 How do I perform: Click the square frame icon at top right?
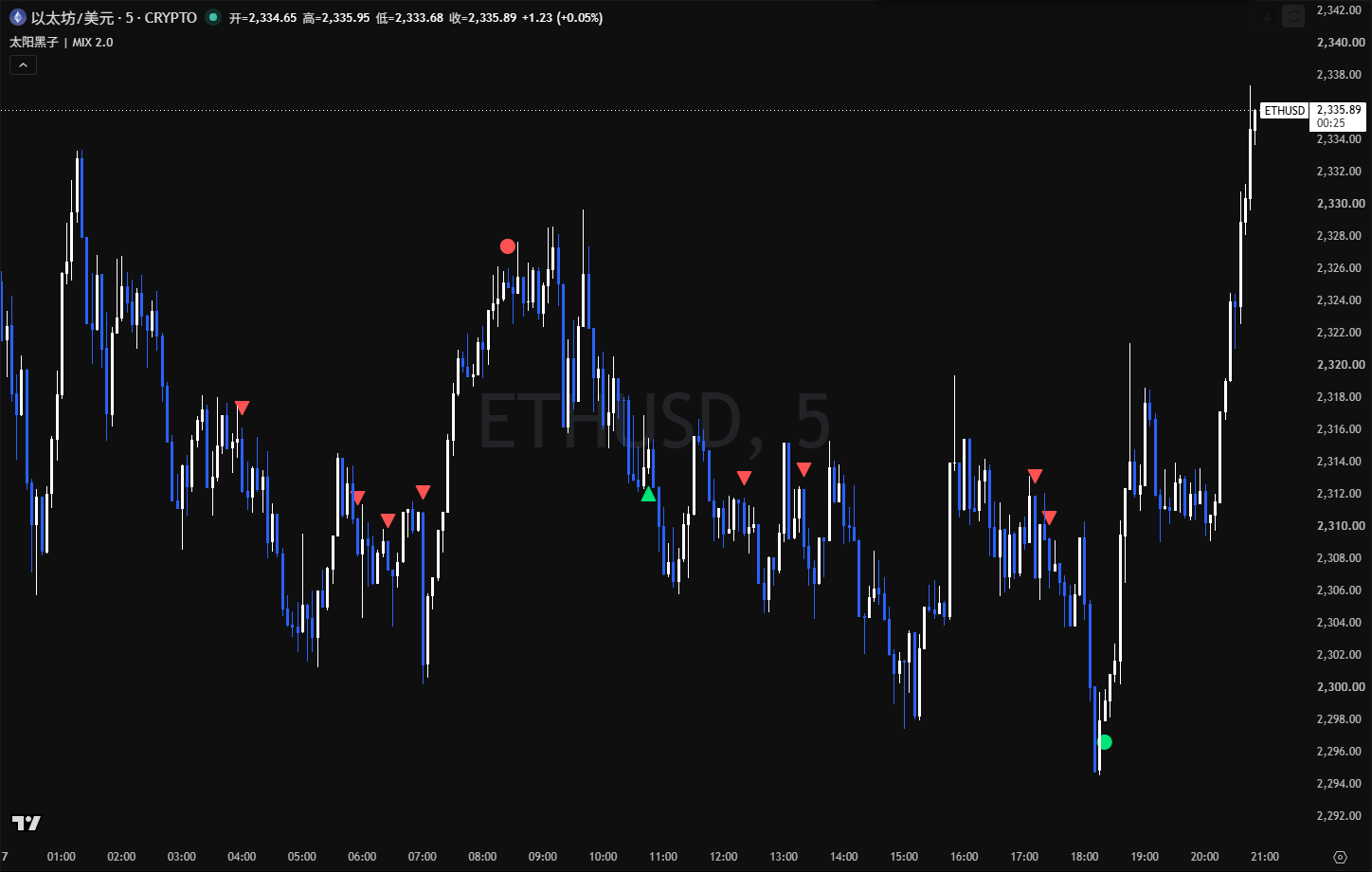[x=1292, y=16]
